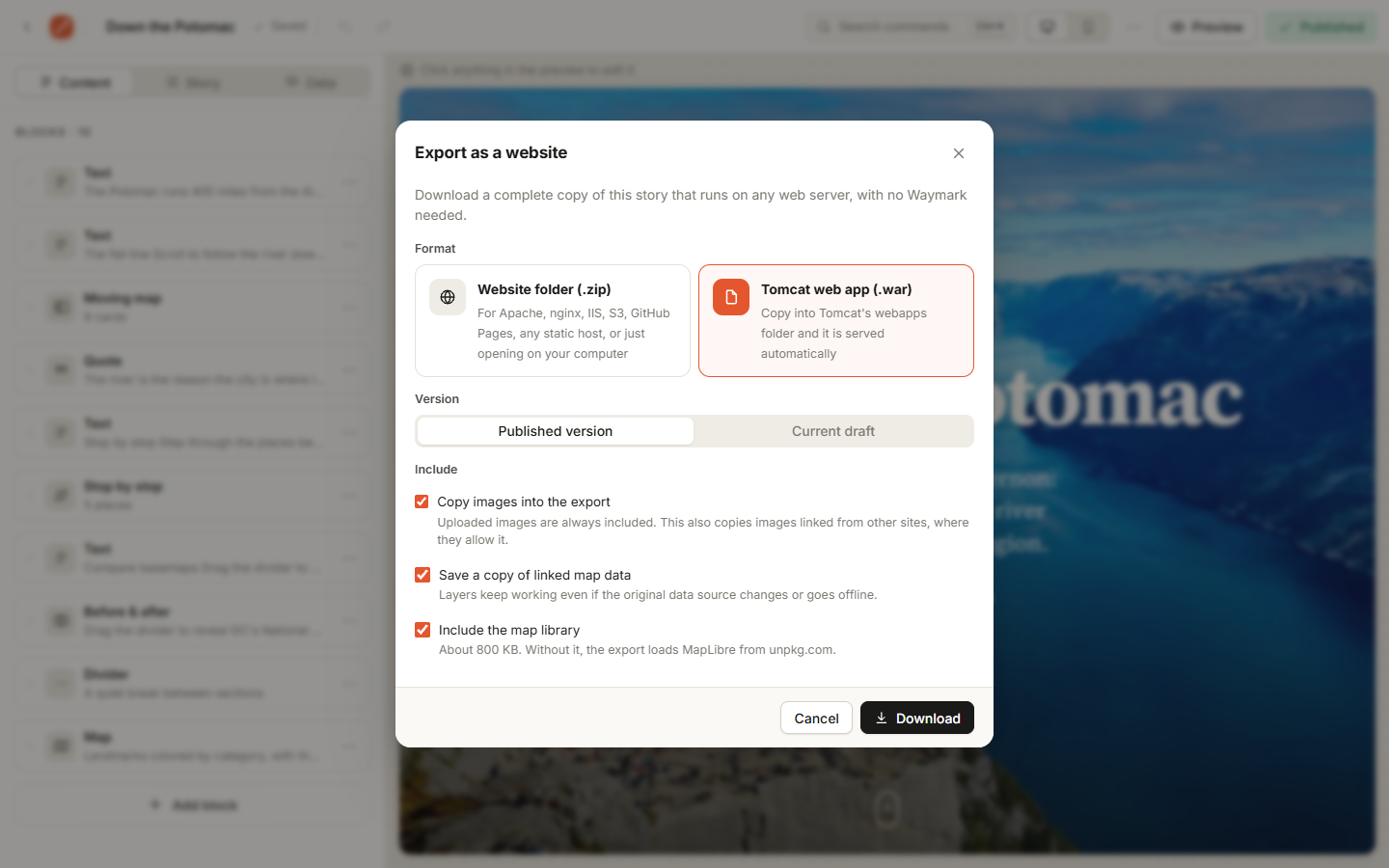Cancel the website export
This screenshot has height=868, width=1389.
point(816,718)
